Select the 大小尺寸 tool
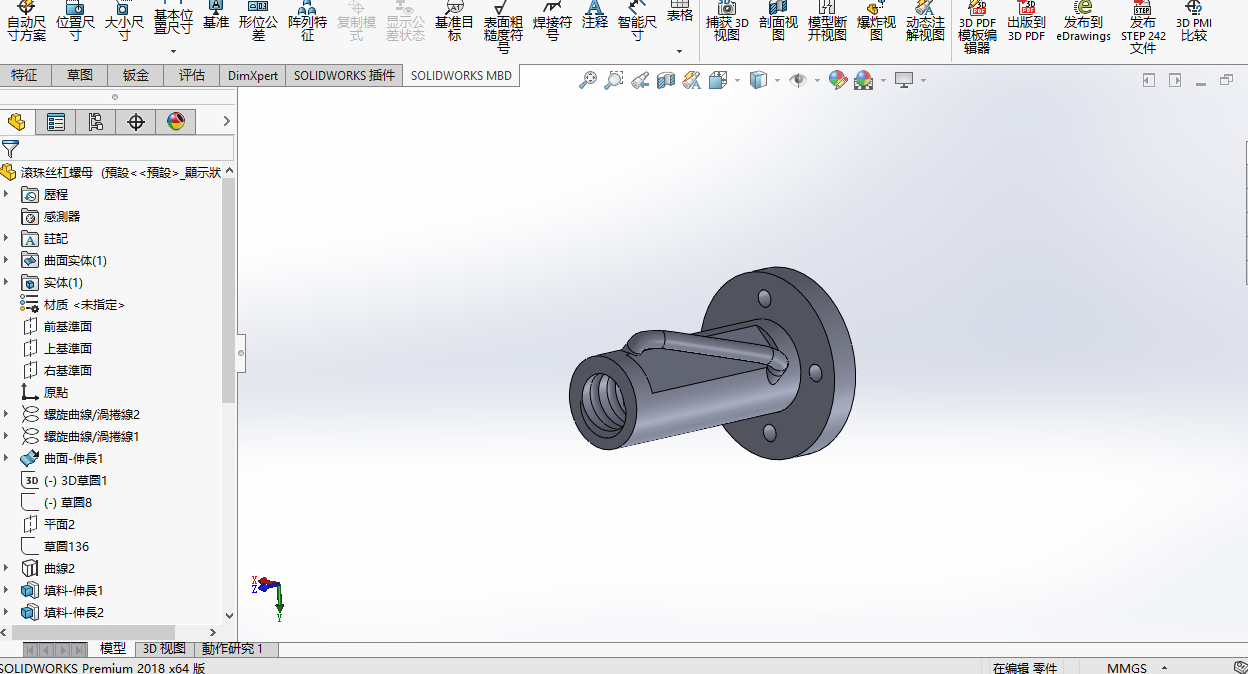The image size is (1248, 674). [x=124, y=21]
